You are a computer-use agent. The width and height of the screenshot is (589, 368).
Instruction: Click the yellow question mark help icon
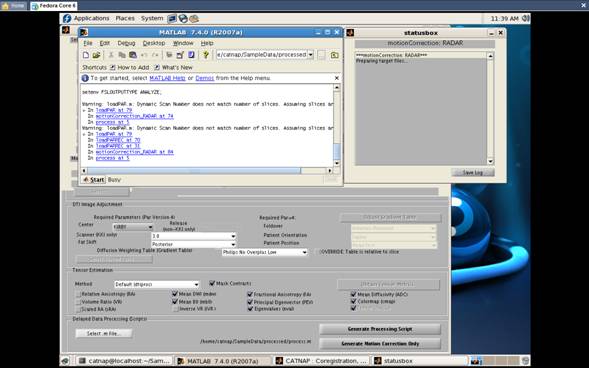click(x=205, y=55)
